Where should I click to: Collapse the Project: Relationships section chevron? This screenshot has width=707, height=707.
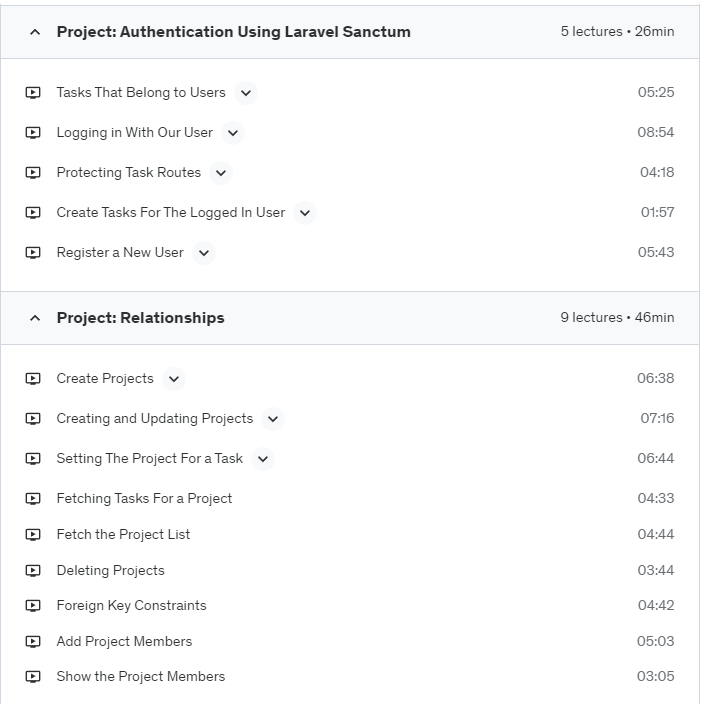(x=35, y=318)
